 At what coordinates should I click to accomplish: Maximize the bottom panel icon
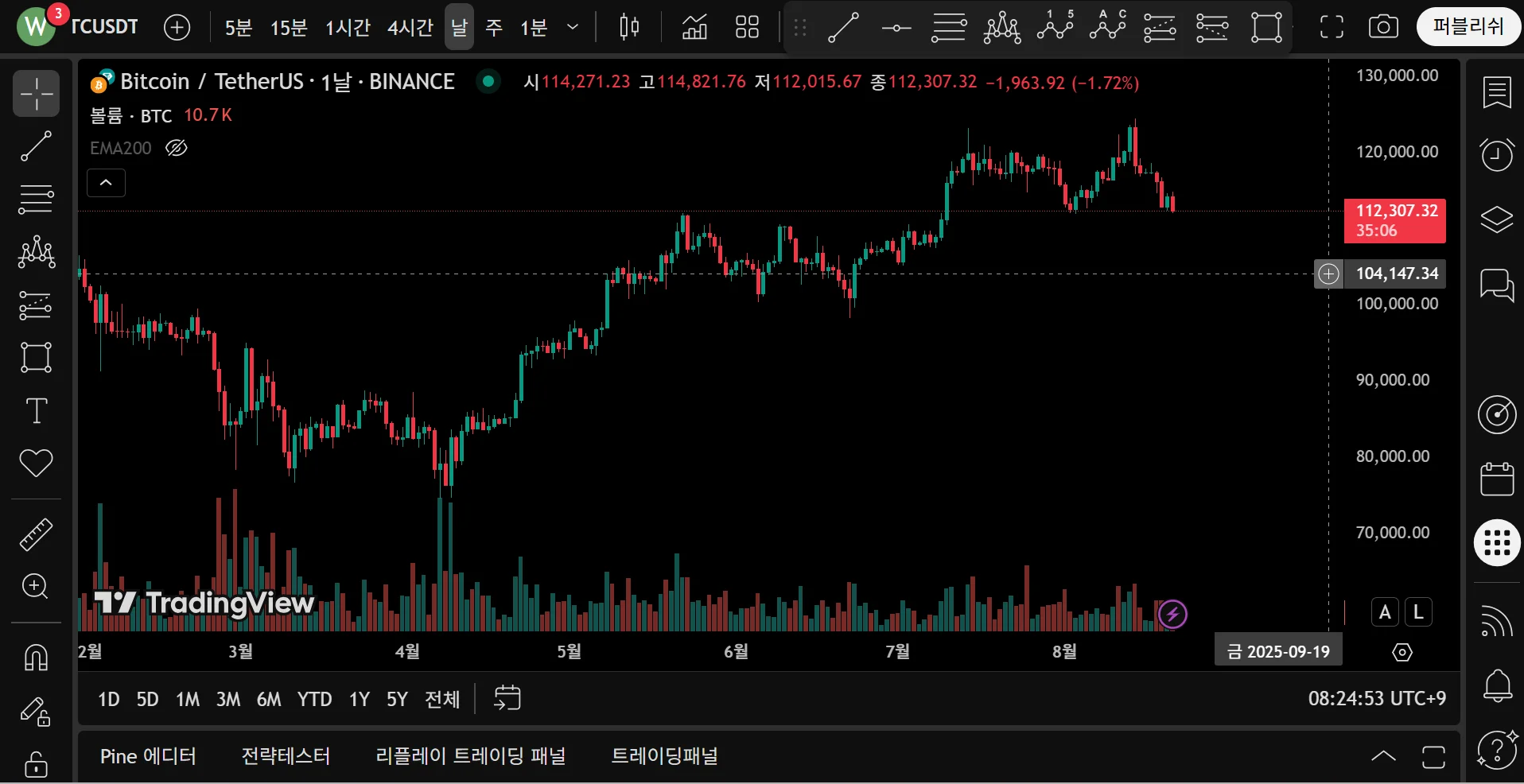pos(1433,757)
